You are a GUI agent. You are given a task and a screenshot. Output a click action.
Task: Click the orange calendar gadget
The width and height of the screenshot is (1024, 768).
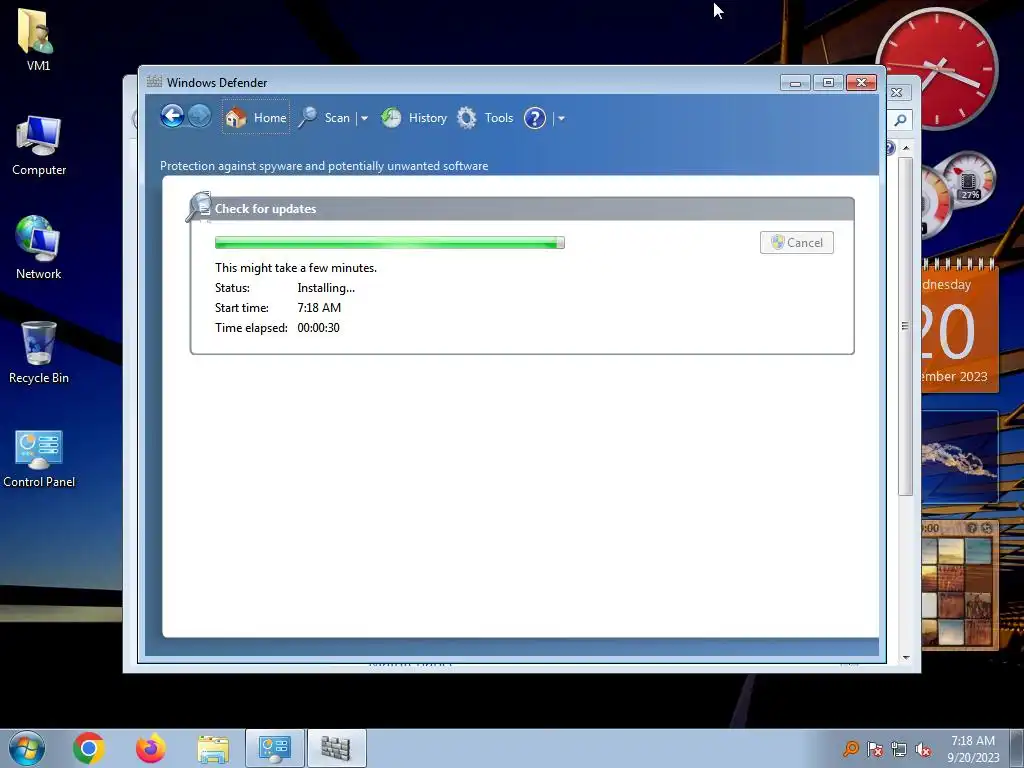(x=959, y=325)
